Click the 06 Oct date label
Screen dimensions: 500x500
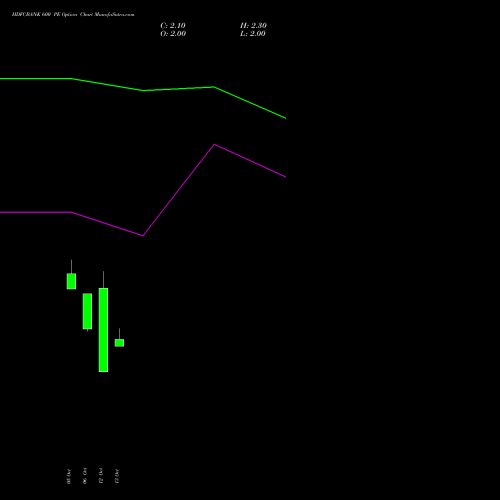[85, 476]
